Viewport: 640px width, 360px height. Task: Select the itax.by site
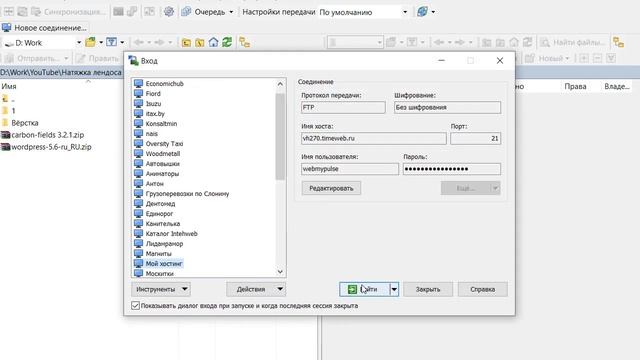click(x=155, y=113)
